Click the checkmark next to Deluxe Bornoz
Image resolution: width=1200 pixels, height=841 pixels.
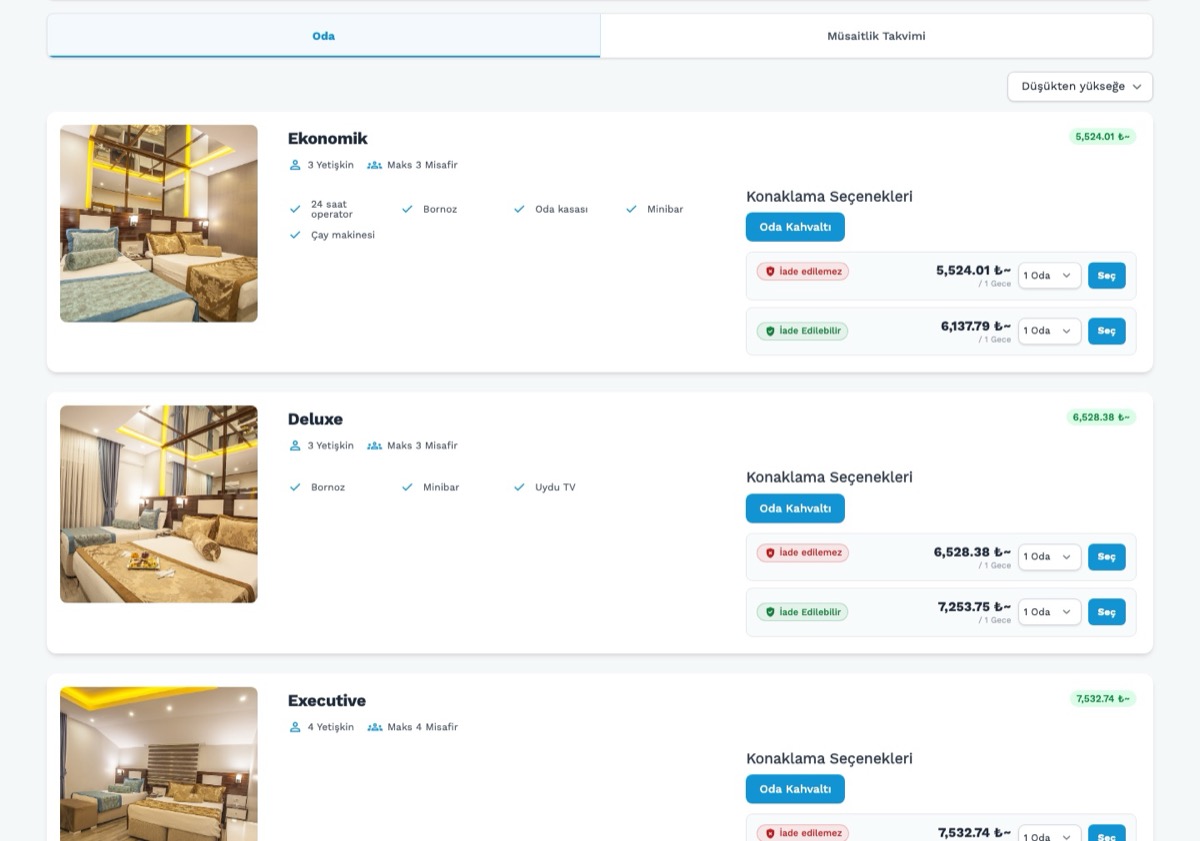[295, 487]
